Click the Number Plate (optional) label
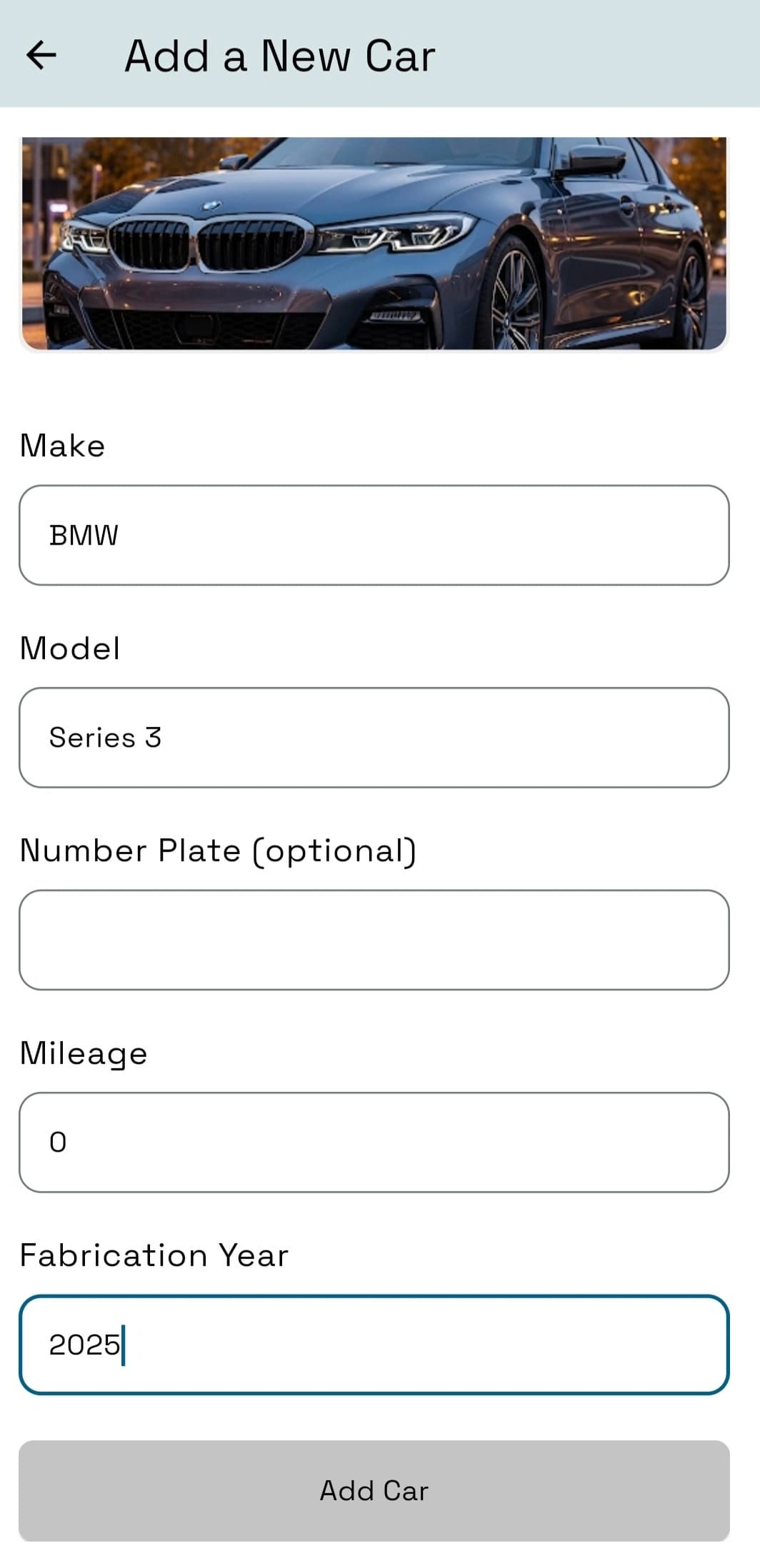Viewport: 760px width, 1568px height. 218,850
